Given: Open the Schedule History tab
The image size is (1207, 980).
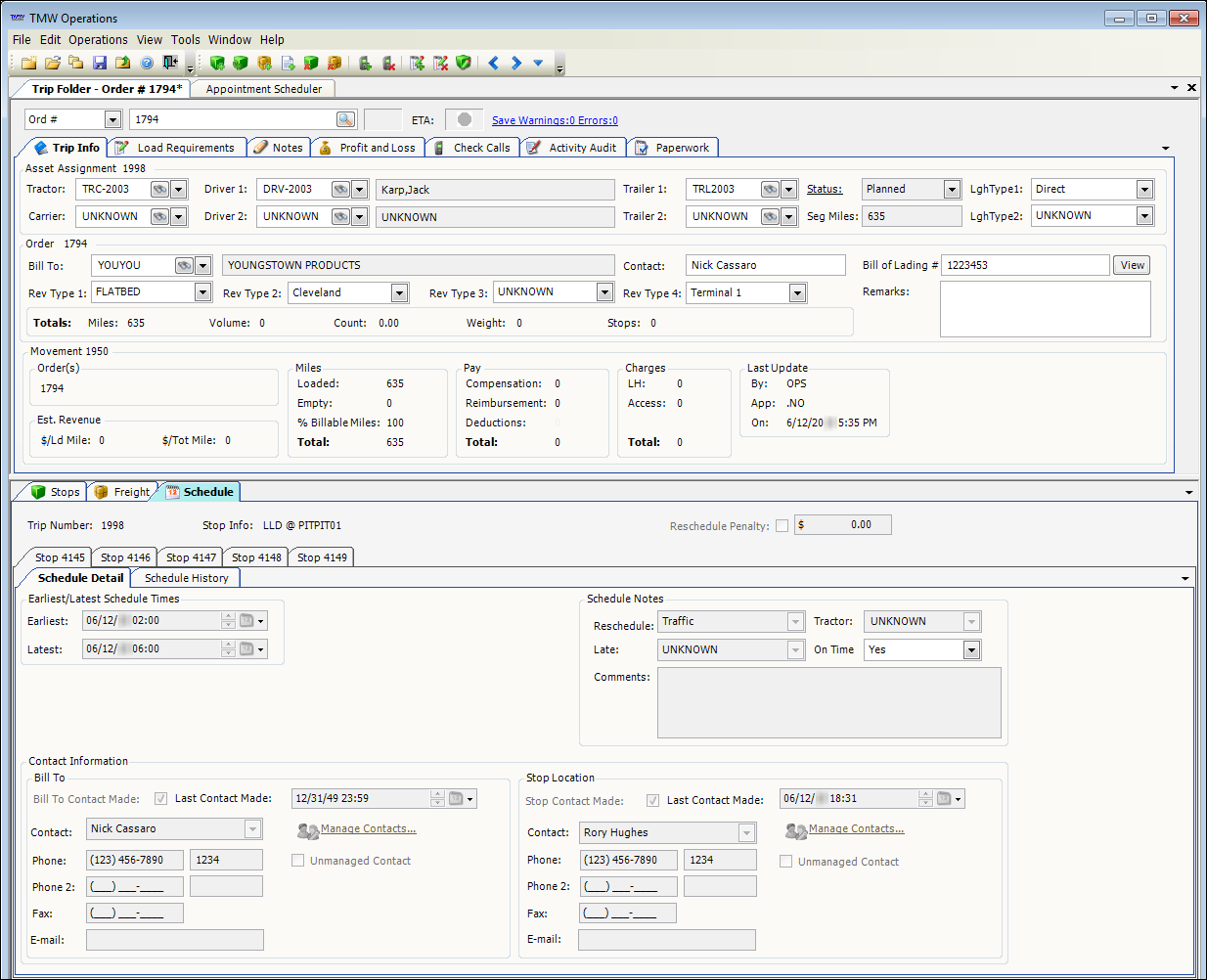Looking at the screenshot, I should point(185,577).
